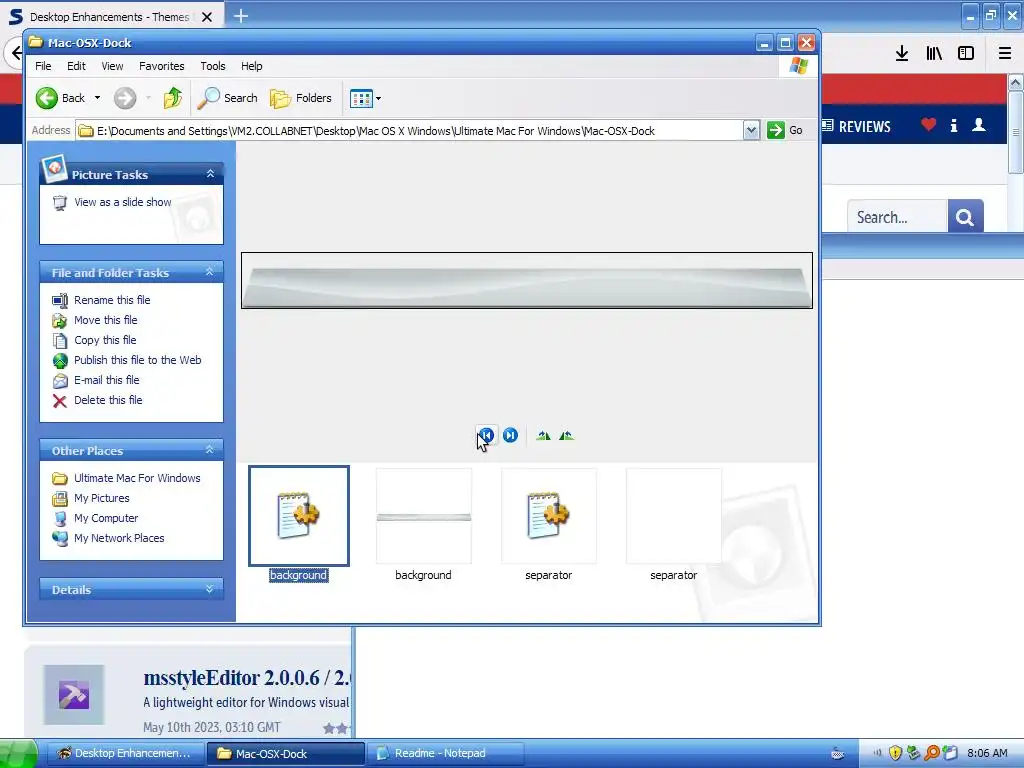Screen dimensions: 1024x768
Task: Click inside the Address path field
Action: [x=409, y=131]
